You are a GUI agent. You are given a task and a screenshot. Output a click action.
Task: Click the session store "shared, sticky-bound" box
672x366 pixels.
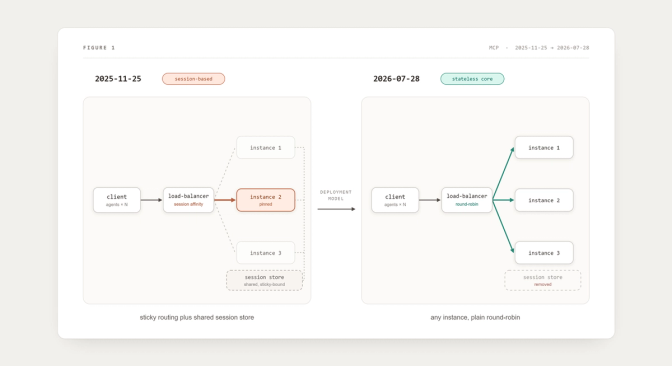[x=264, y=280]
